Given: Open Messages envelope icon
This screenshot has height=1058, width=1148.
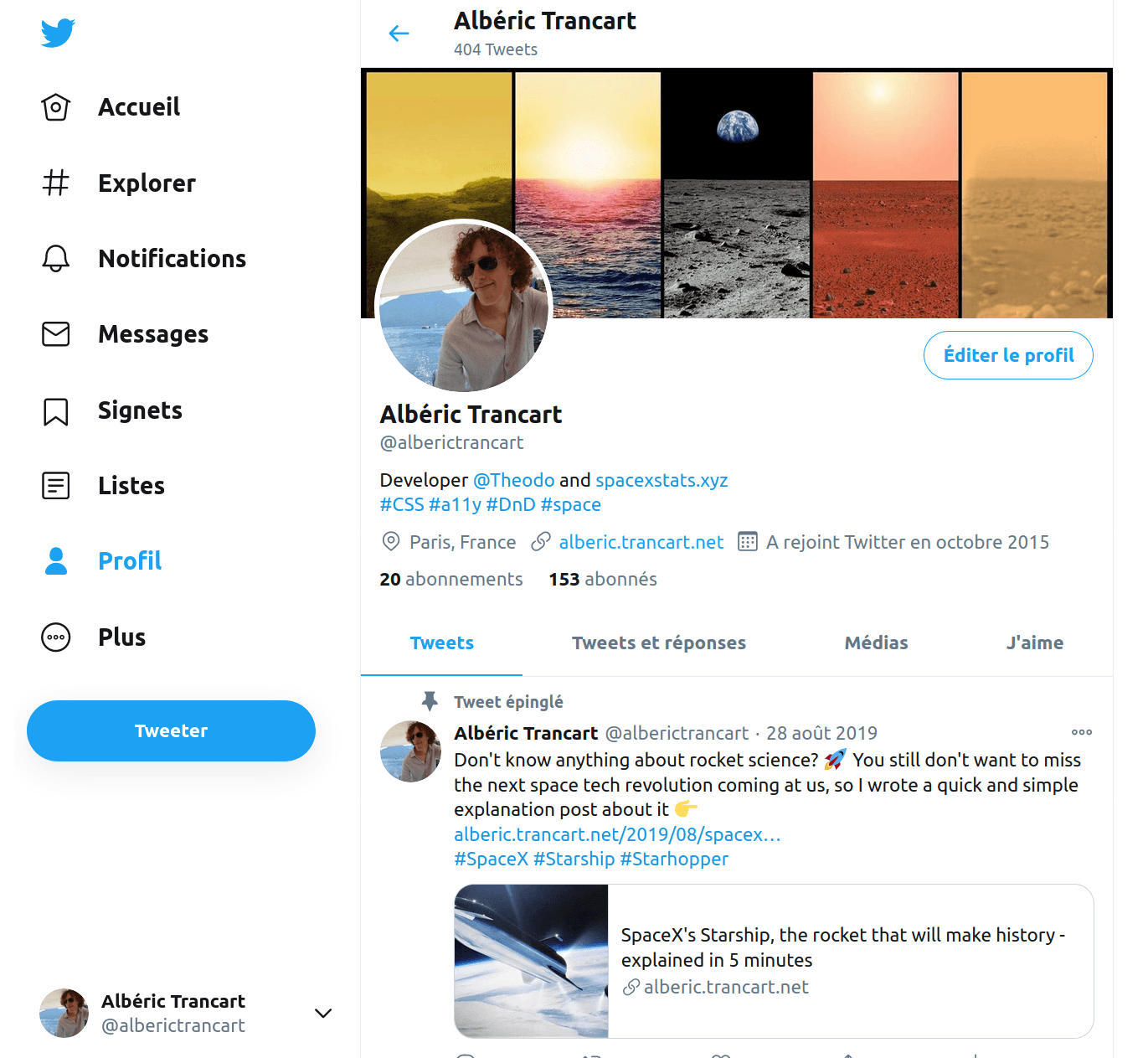Looking at the screenshot, I should [x=56, y=334].
